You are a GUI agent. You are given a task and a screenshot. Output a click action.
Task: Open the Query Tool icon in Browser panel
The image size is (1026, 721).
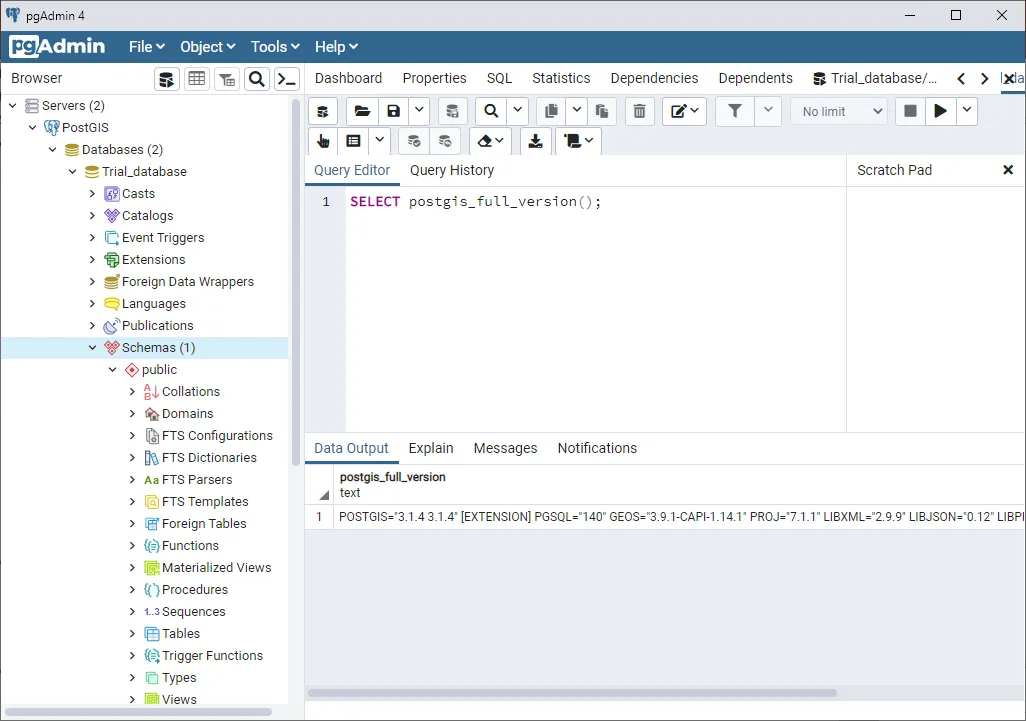(167, 79)
